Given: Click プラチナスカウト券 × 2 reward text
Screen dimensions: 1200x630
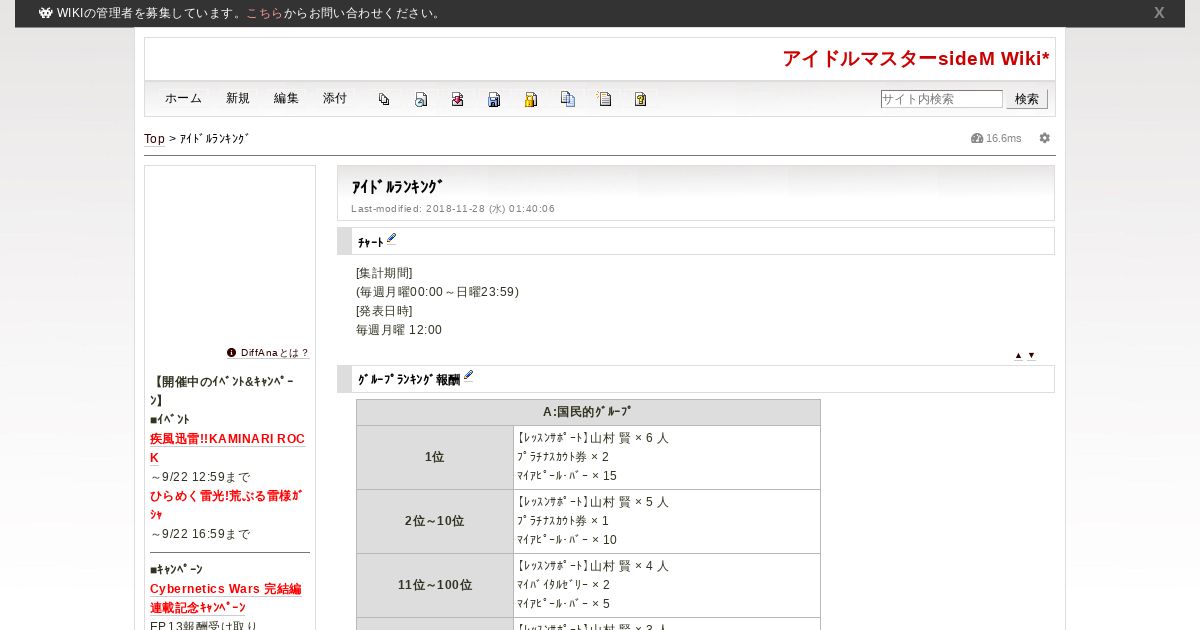Looking at the screenshot, I should click(x=563, y=457).
